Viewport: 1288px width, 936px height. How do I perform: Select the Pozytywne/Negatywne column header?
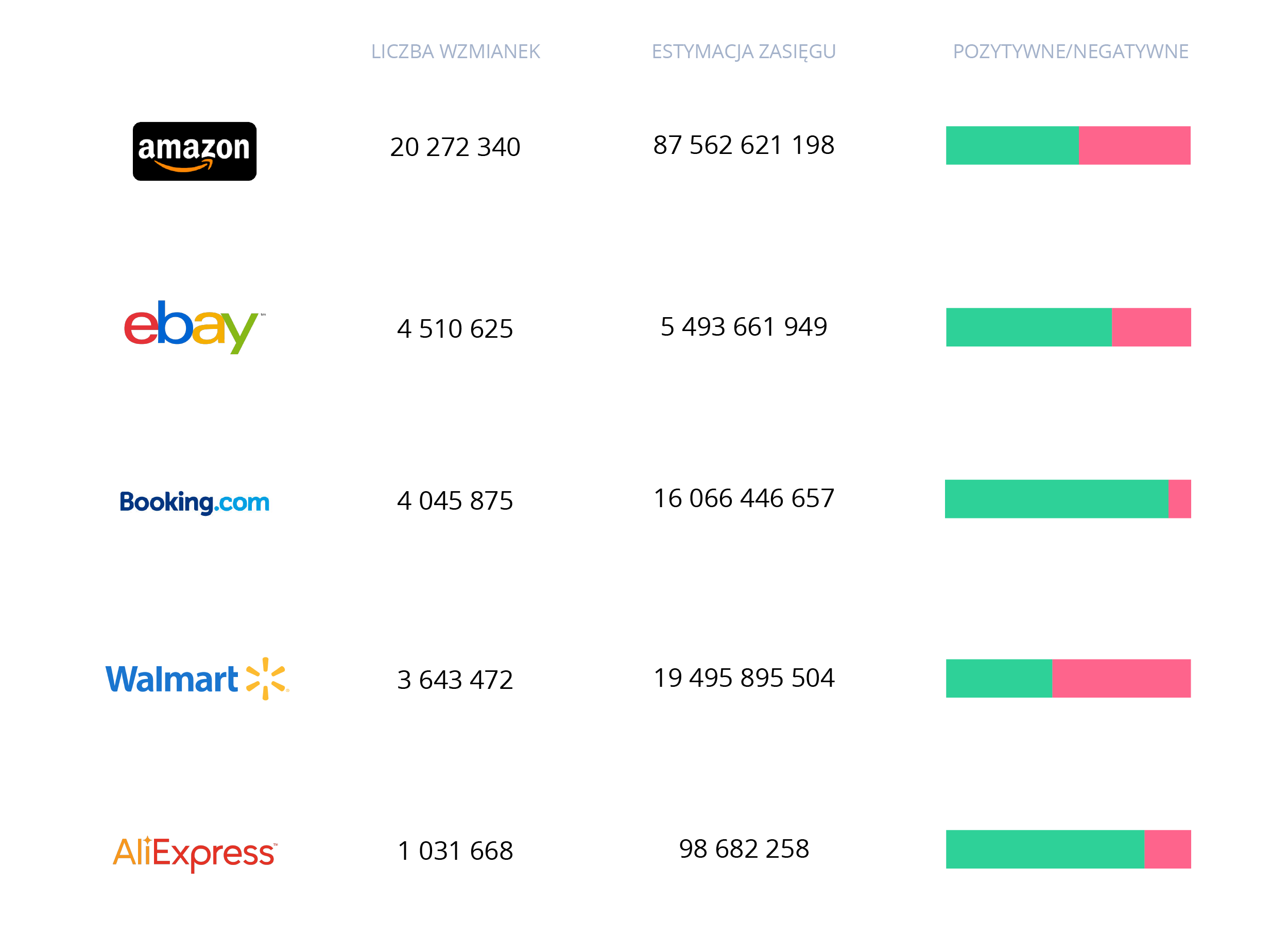pyautogui.click(x=1070, y=51)
